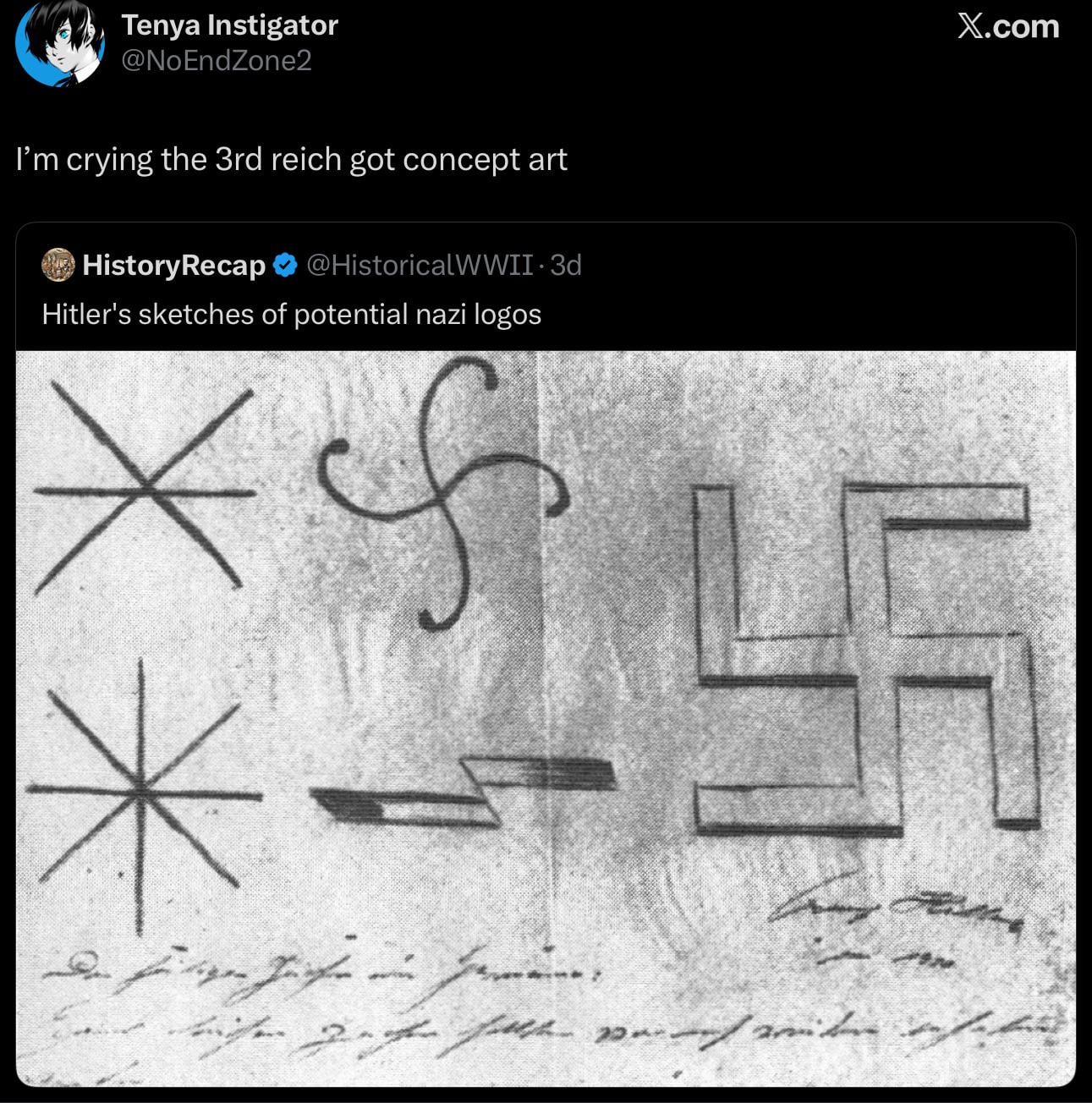Click the large outlined angular symbol sketch
This screenshot has width=1092, height=1103.
pos(865,659)
